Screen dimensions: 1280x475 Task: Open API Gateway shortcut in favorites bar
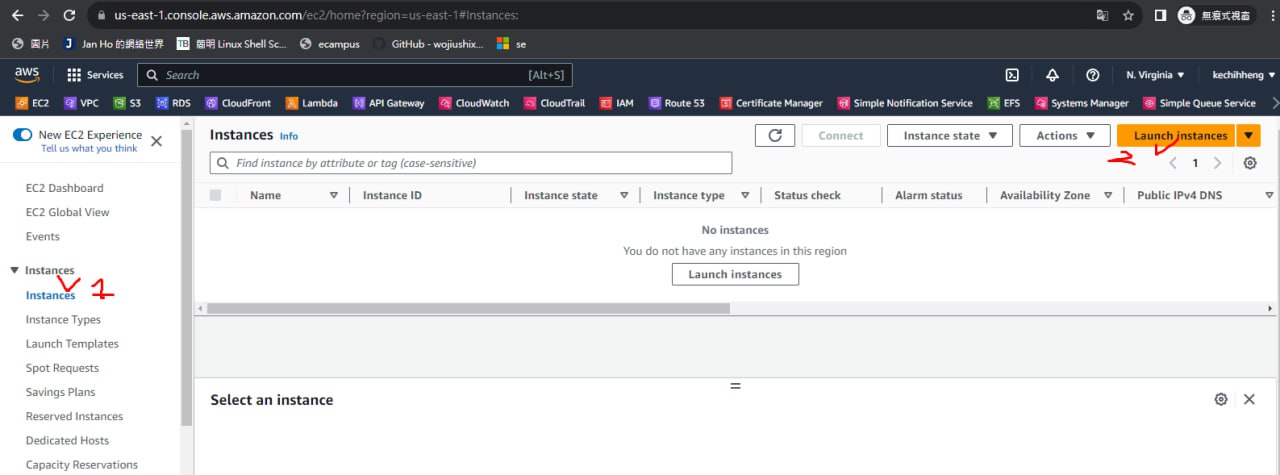tap(389, 103)
